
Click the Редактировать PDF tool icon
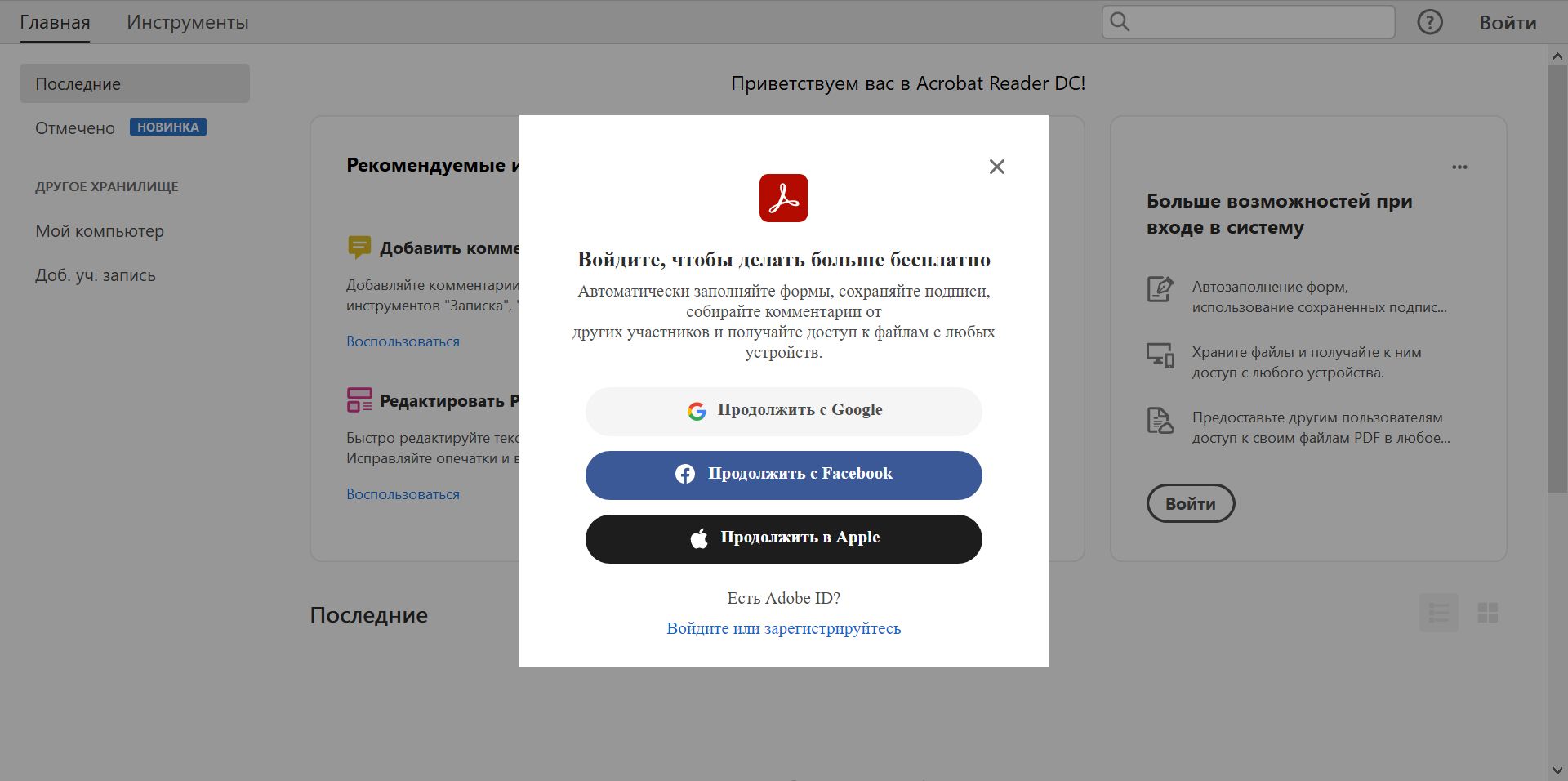(358, 399)
